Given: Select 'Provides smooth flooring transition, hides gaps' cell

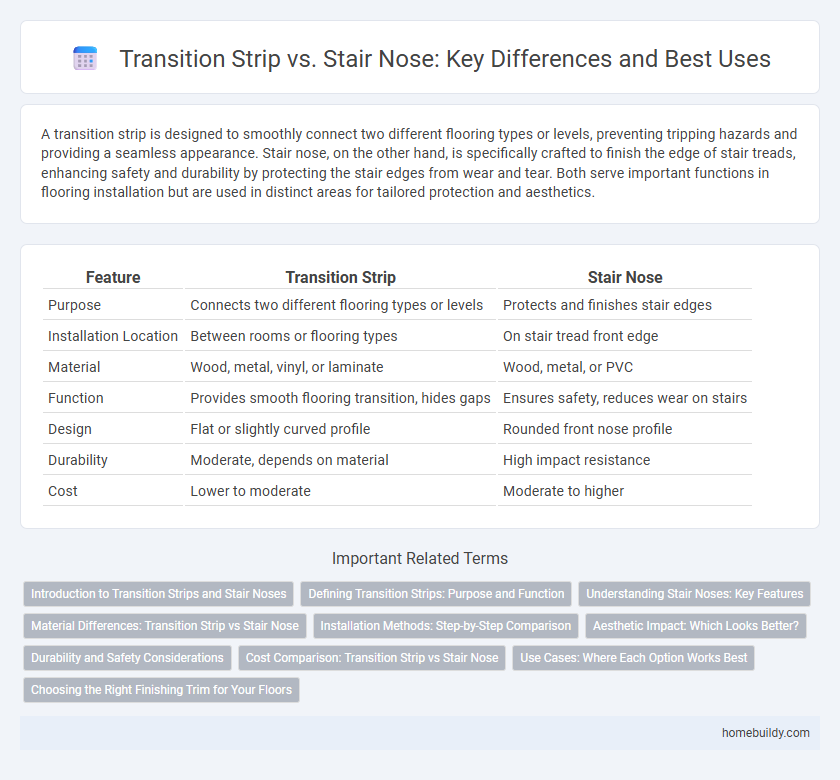Looking at the screenshot, I should point(341,398).
